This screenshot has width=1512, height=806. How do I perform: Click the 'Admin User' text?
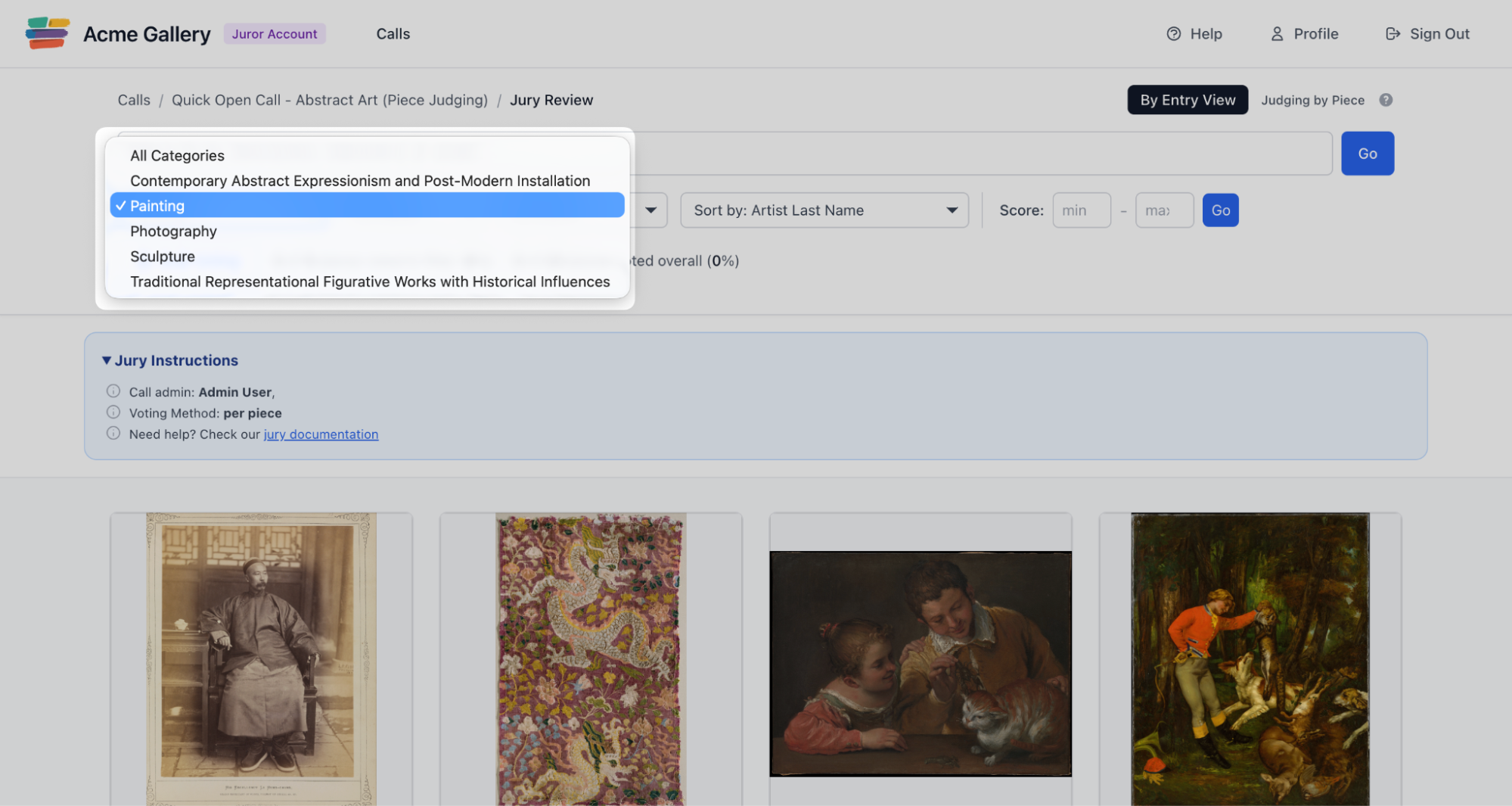click(234, 392)
